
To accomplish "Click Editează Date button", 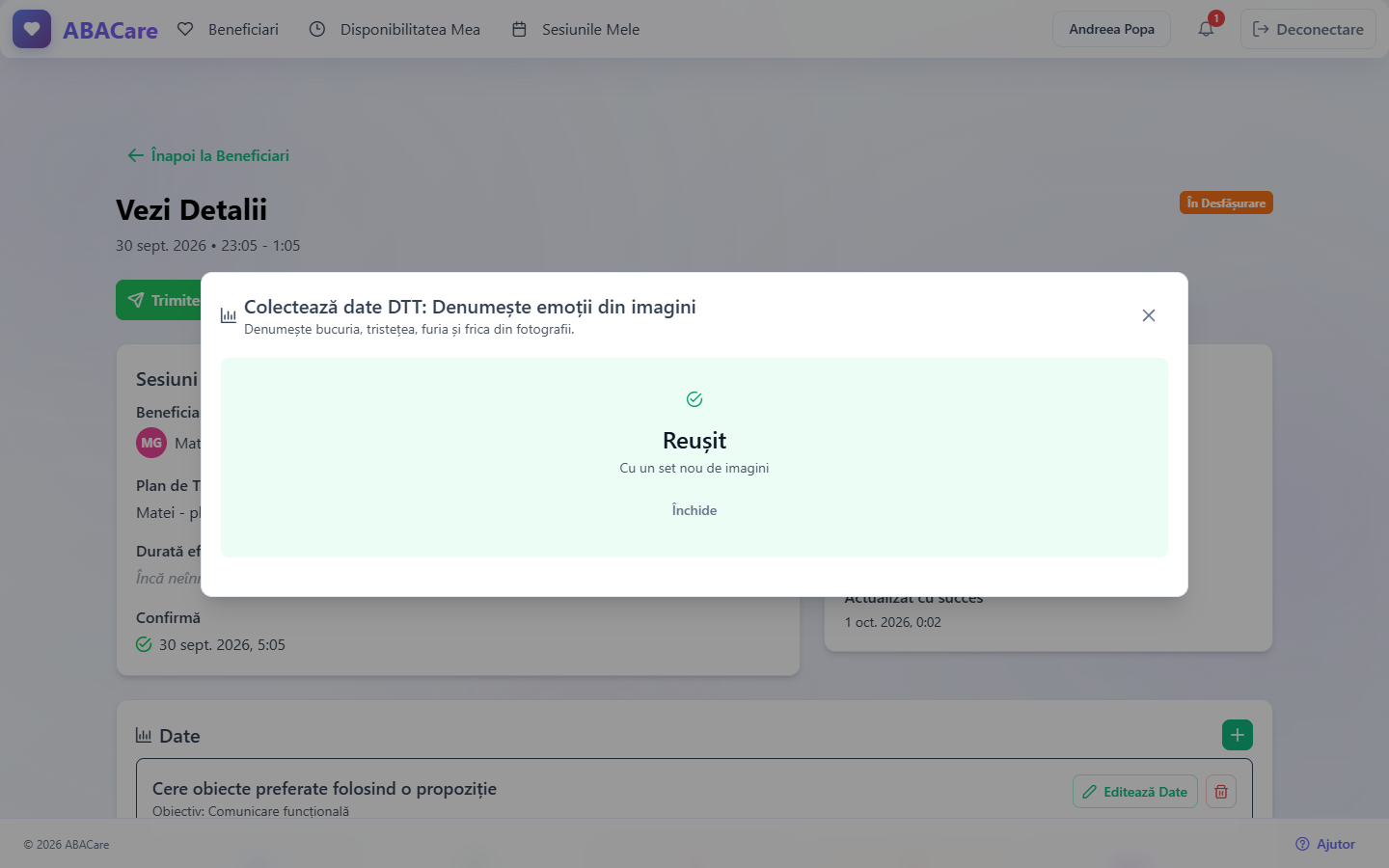I will coord(1135,792).
